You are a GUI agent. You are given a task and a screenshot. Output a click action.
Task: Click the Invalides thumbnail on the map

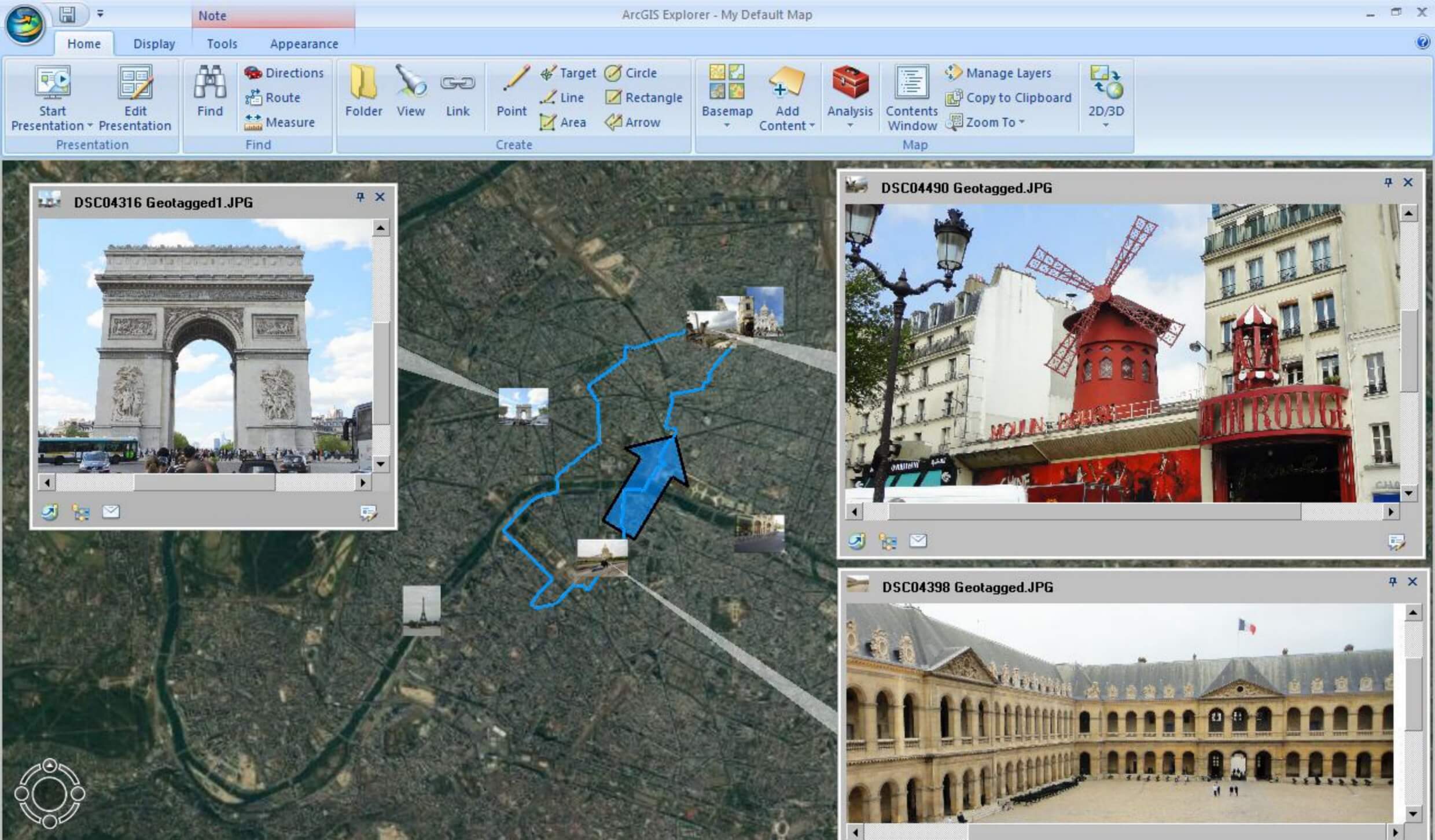[x=602, y=558]
